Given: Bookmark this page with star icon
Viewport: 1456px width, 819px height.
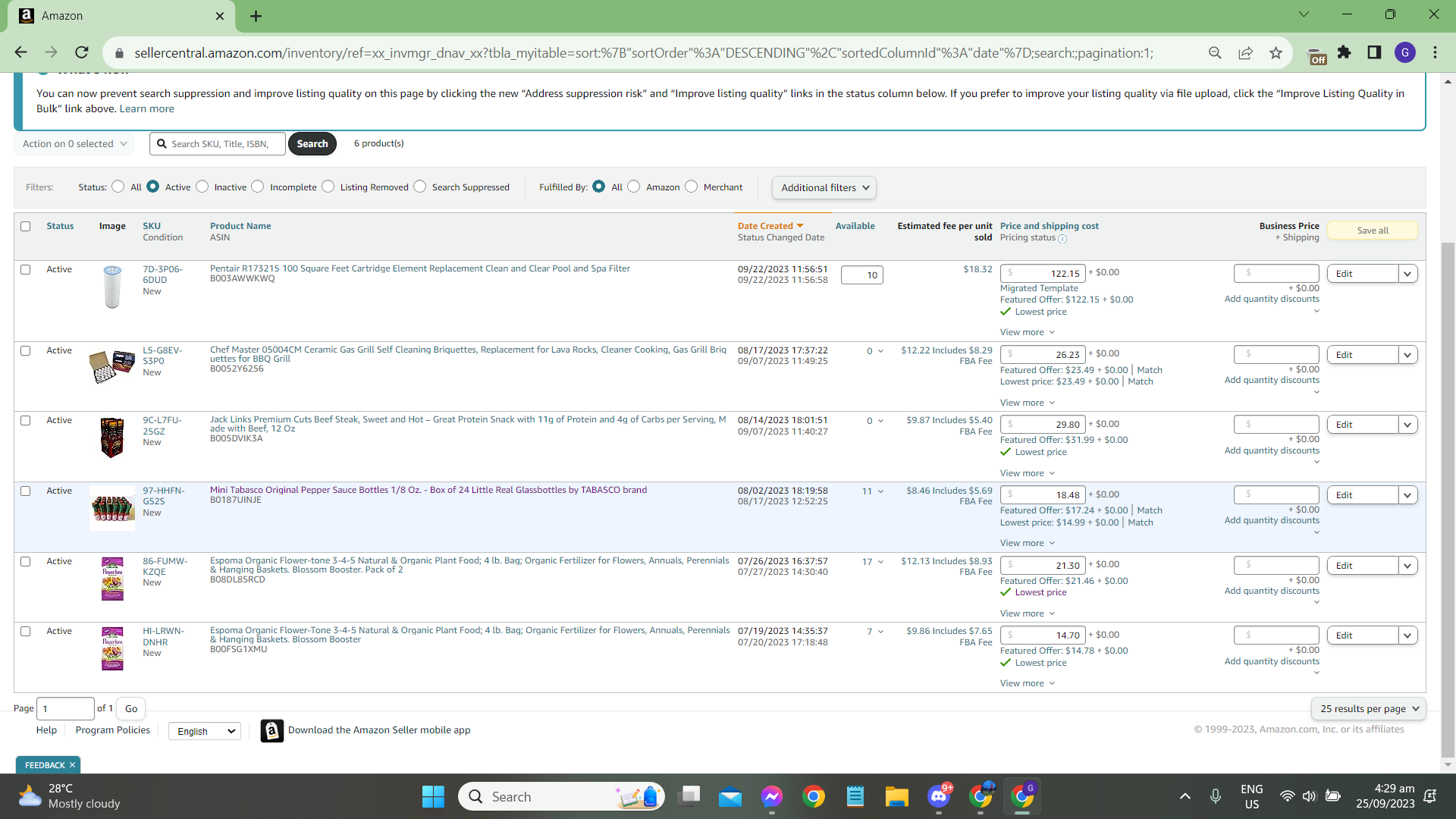Looking at the screenshot, I should click(x=1276, y=52).
